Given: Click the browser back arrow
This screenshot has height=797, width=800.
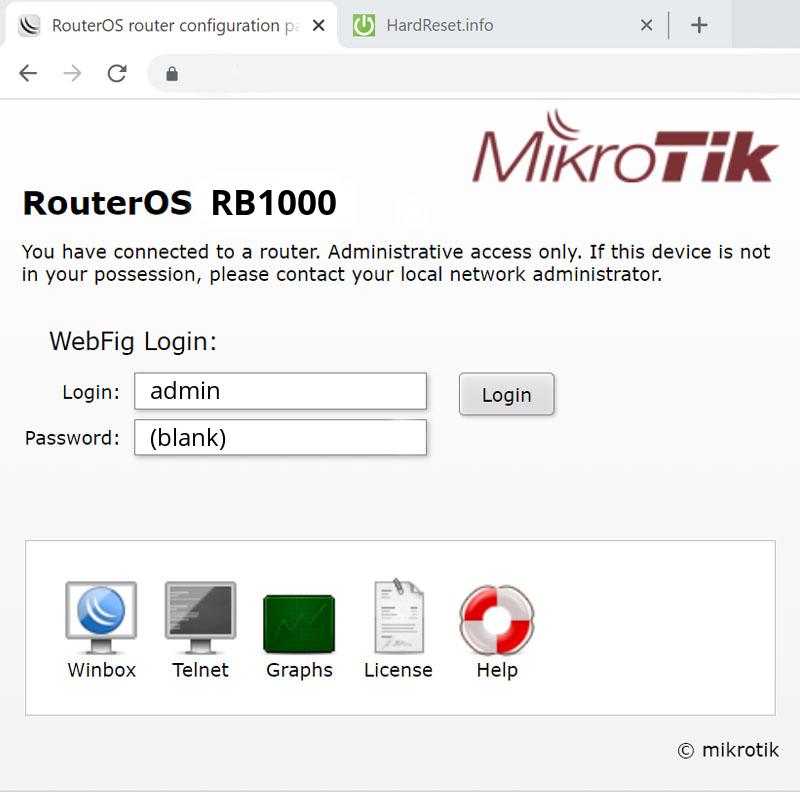Looking at the screenshot, I should click(x=28, y=73).
